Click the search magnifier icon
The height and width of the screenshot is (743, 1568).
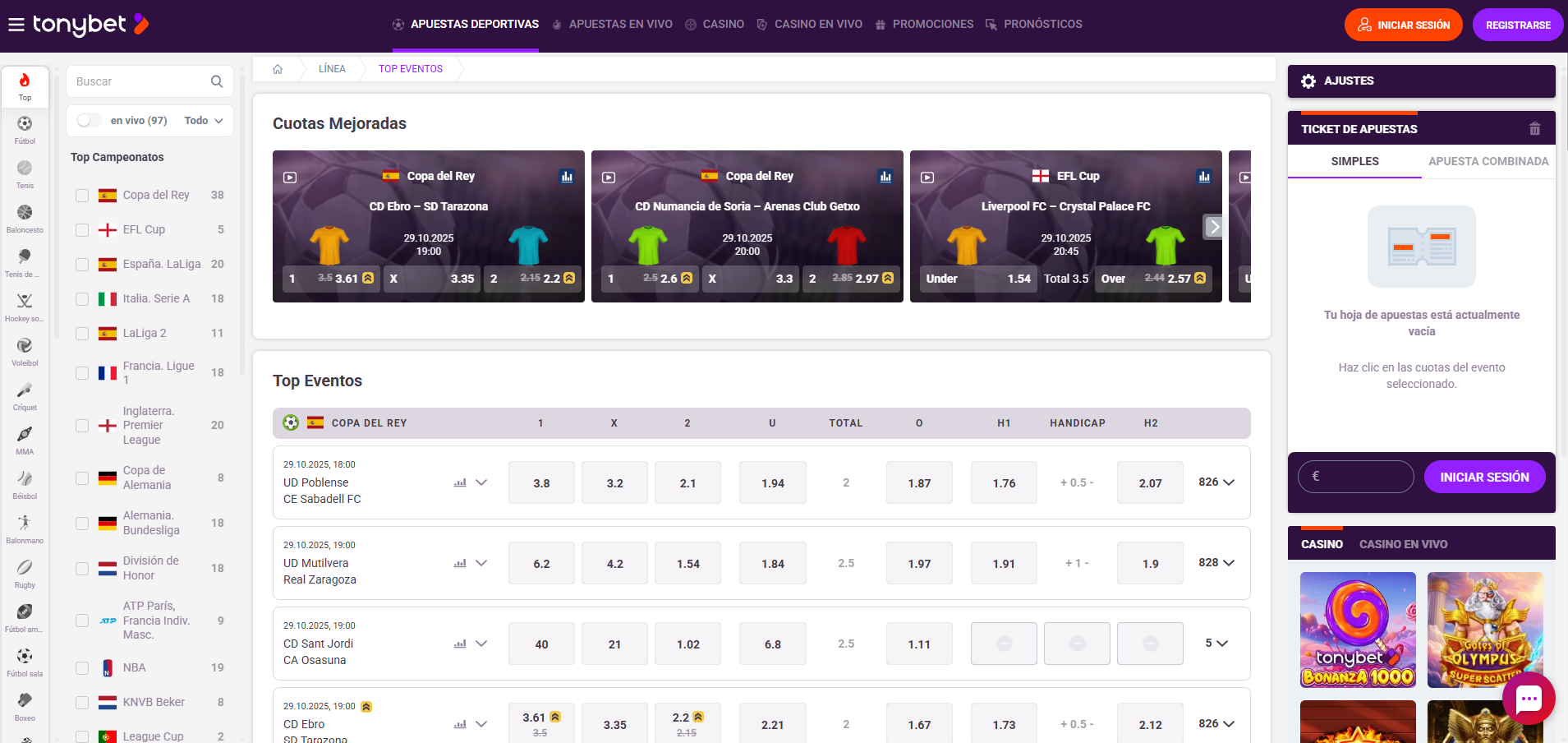tap(217, 81)
